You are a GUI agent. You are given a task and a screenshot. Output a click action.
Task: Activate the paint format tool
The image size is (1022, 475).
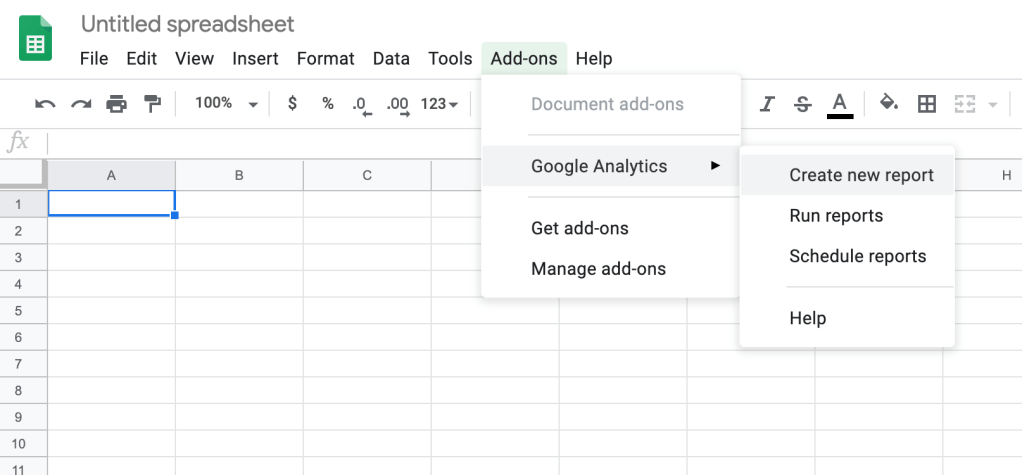pyautogui.click(x=153, y=104)
